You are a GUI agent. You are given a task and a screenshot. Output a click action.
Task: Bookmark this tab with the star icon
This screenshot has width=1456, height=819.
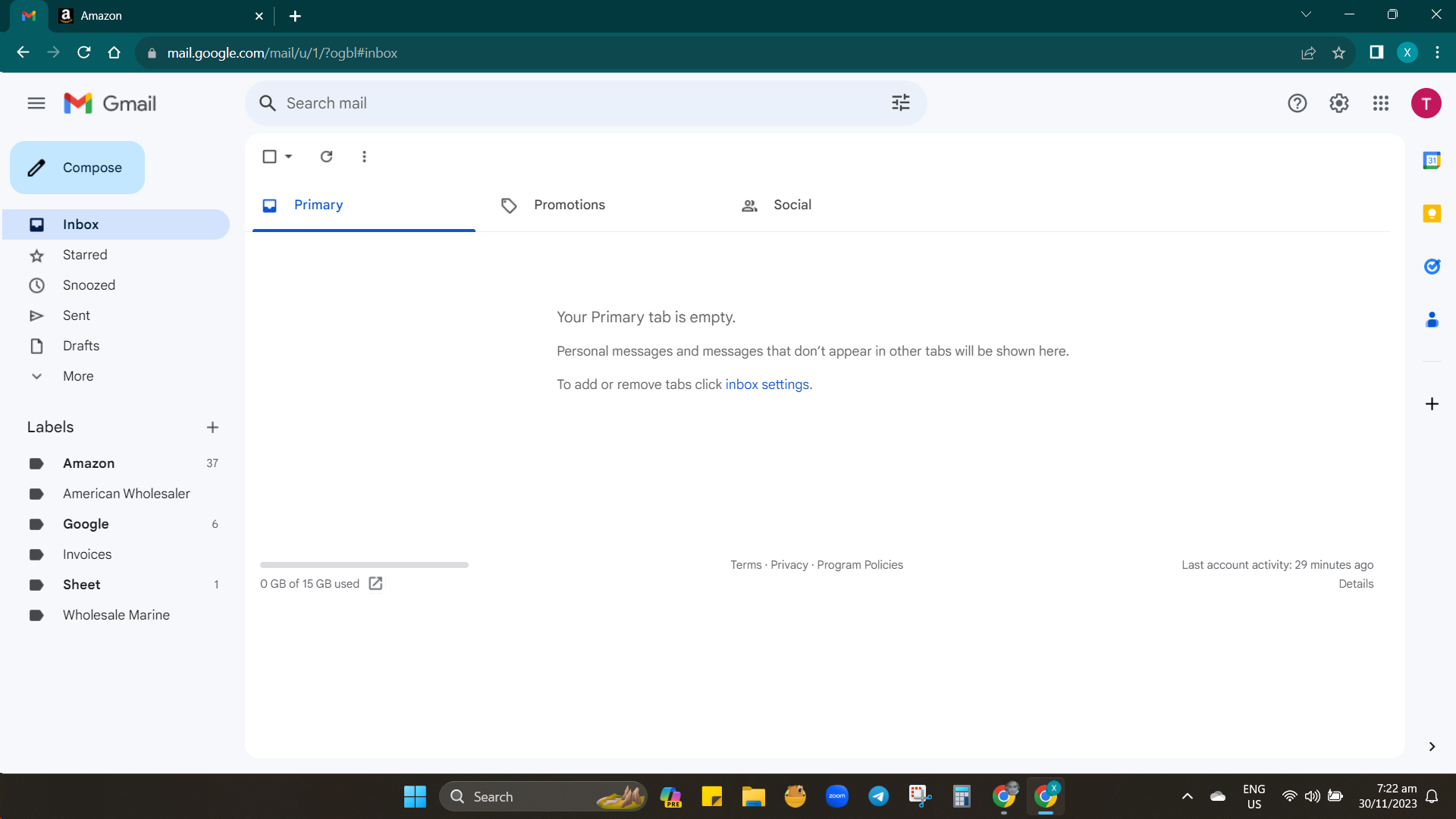tap(1338, 52)
